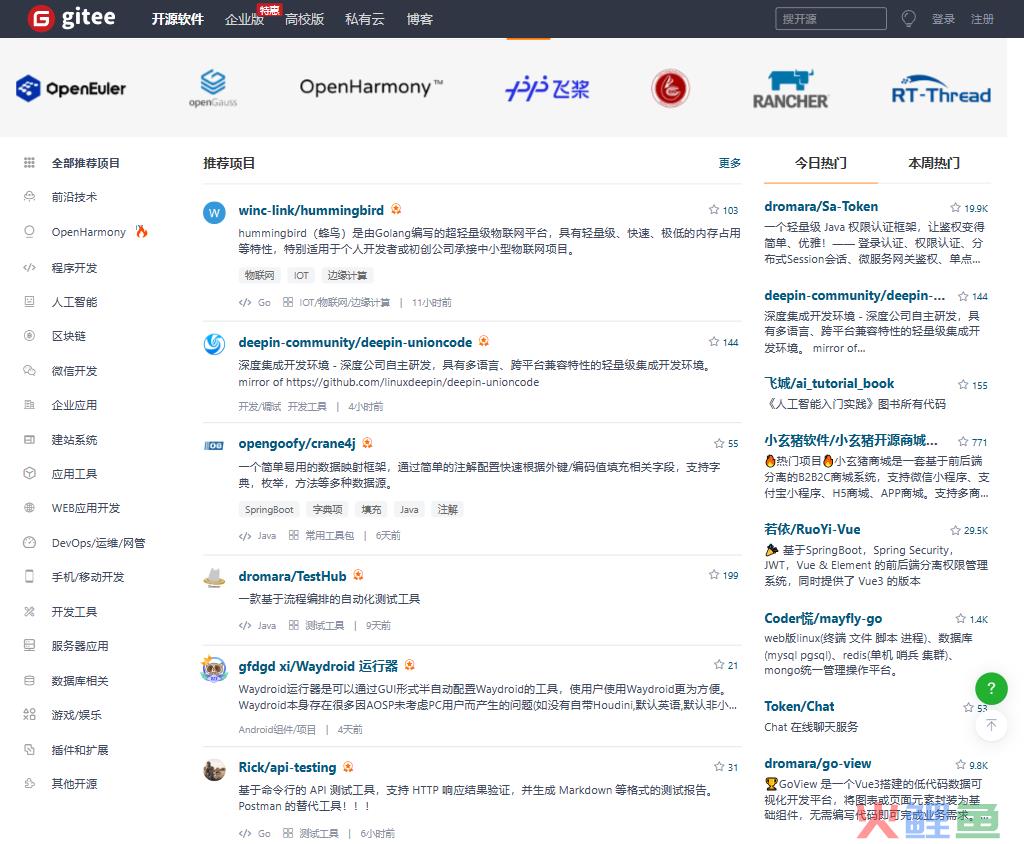1024x844 pixels.
Task: Star the 若依/RuoYi-Vue project
Action: pos(969,530)
